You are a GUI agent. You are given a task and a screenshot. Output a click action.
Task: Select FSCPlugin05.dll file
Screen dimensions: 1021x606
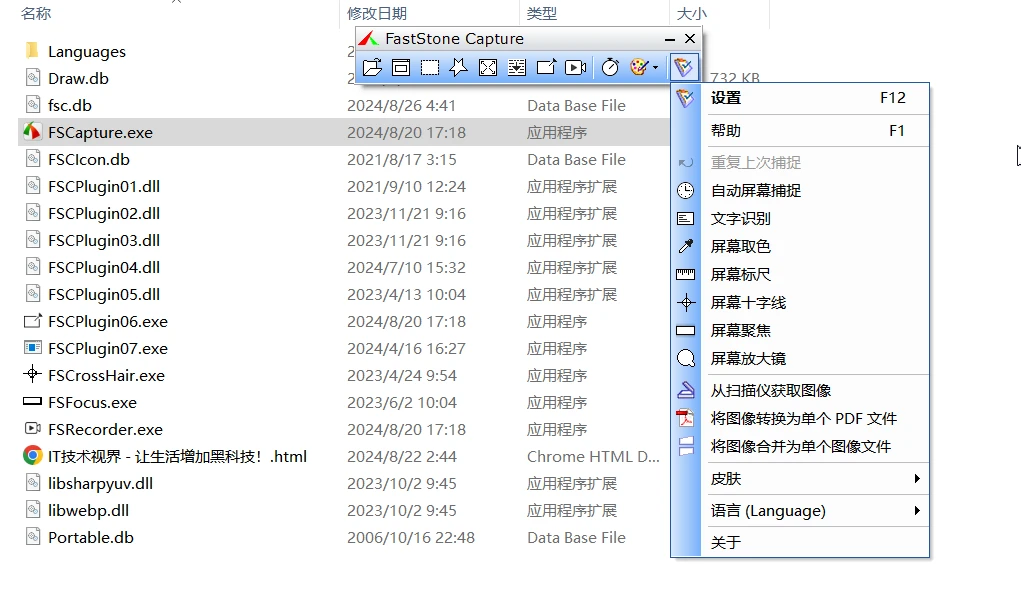104,295
